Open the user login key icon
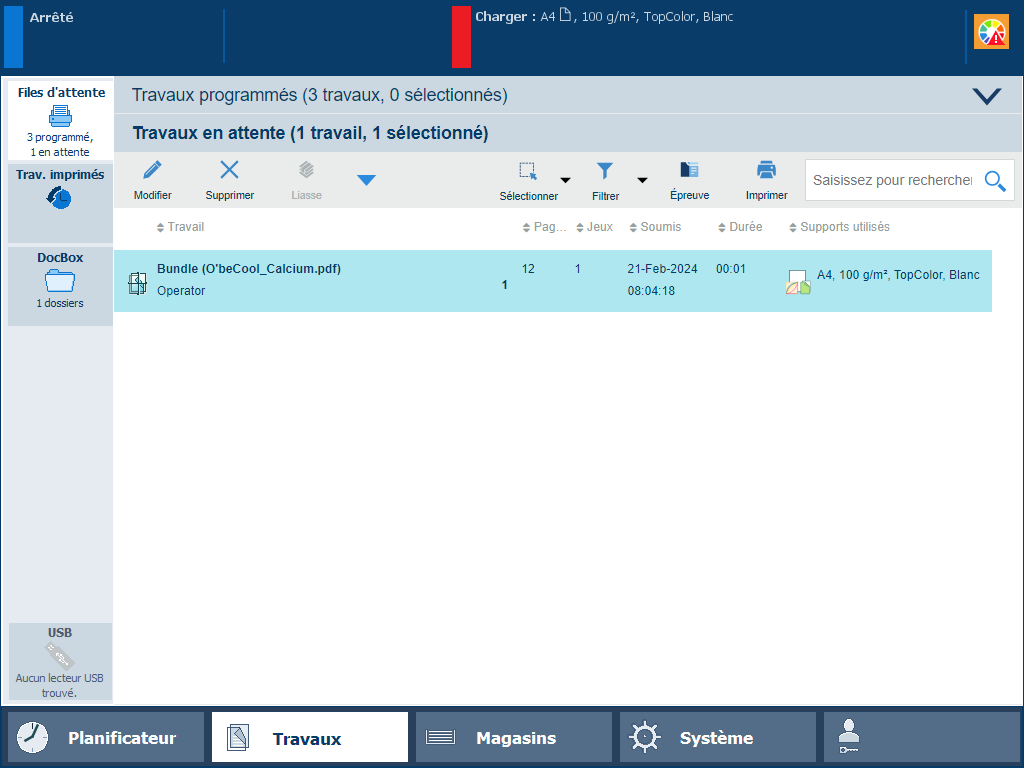 849,737
